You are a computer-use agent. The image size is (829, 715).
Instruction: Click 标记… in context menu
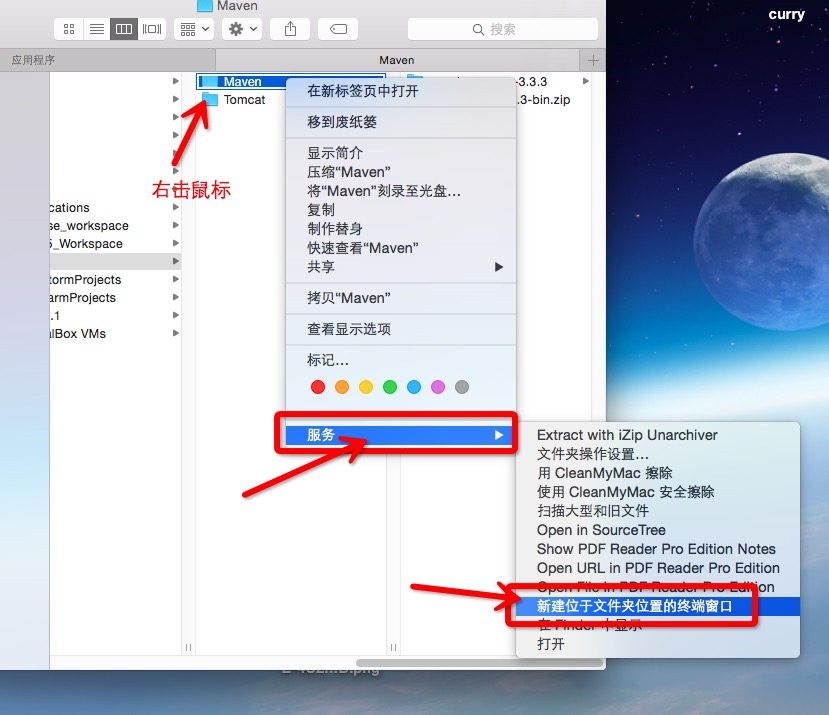(x=401, y=361)
